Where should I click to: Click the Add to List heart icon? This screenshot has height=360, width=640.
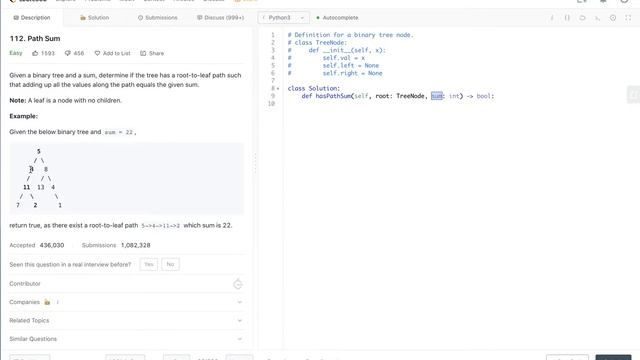(97, 53)
